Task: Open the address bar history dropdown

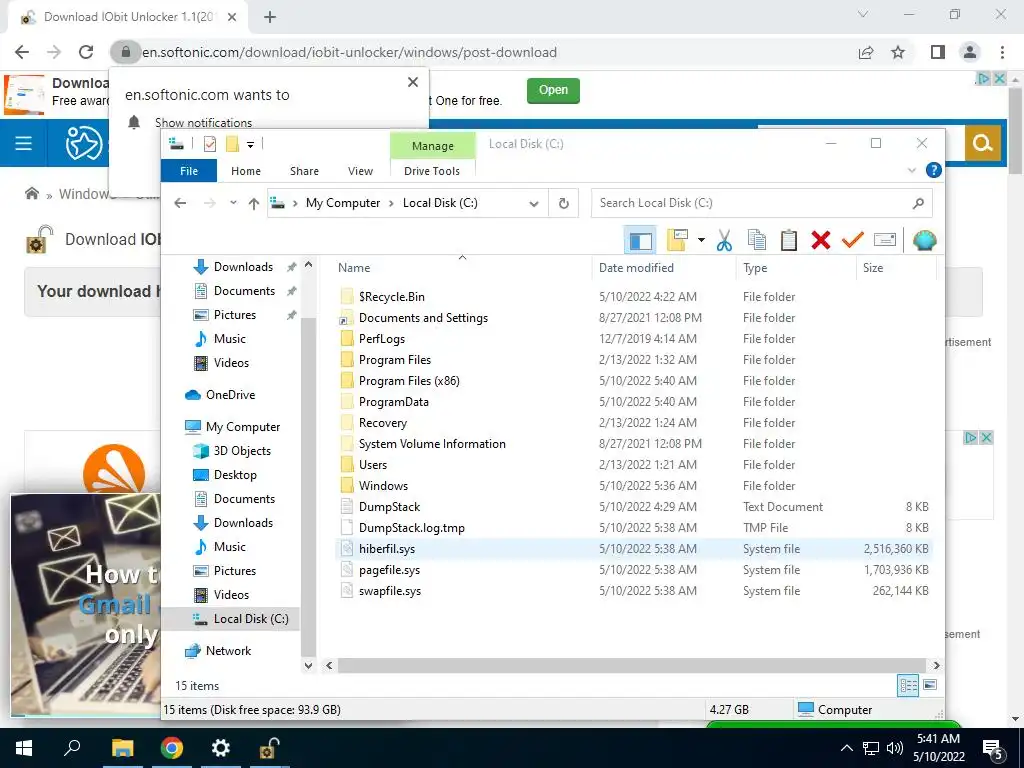Action: (x=534, y=203)
